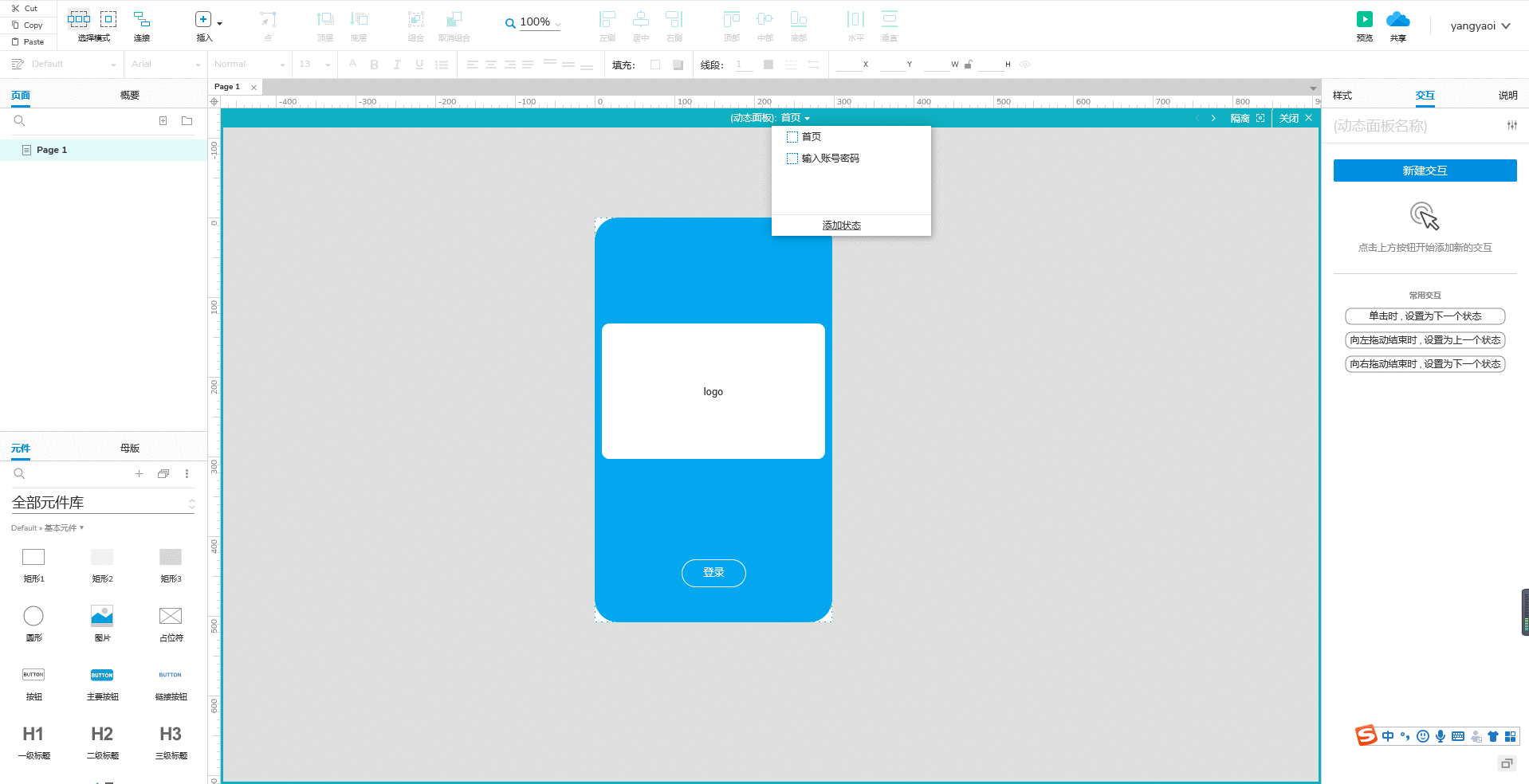1529x784 pixels.
Task: Switch to the 概要 outline tab
Action: click(x=130, y=95)
